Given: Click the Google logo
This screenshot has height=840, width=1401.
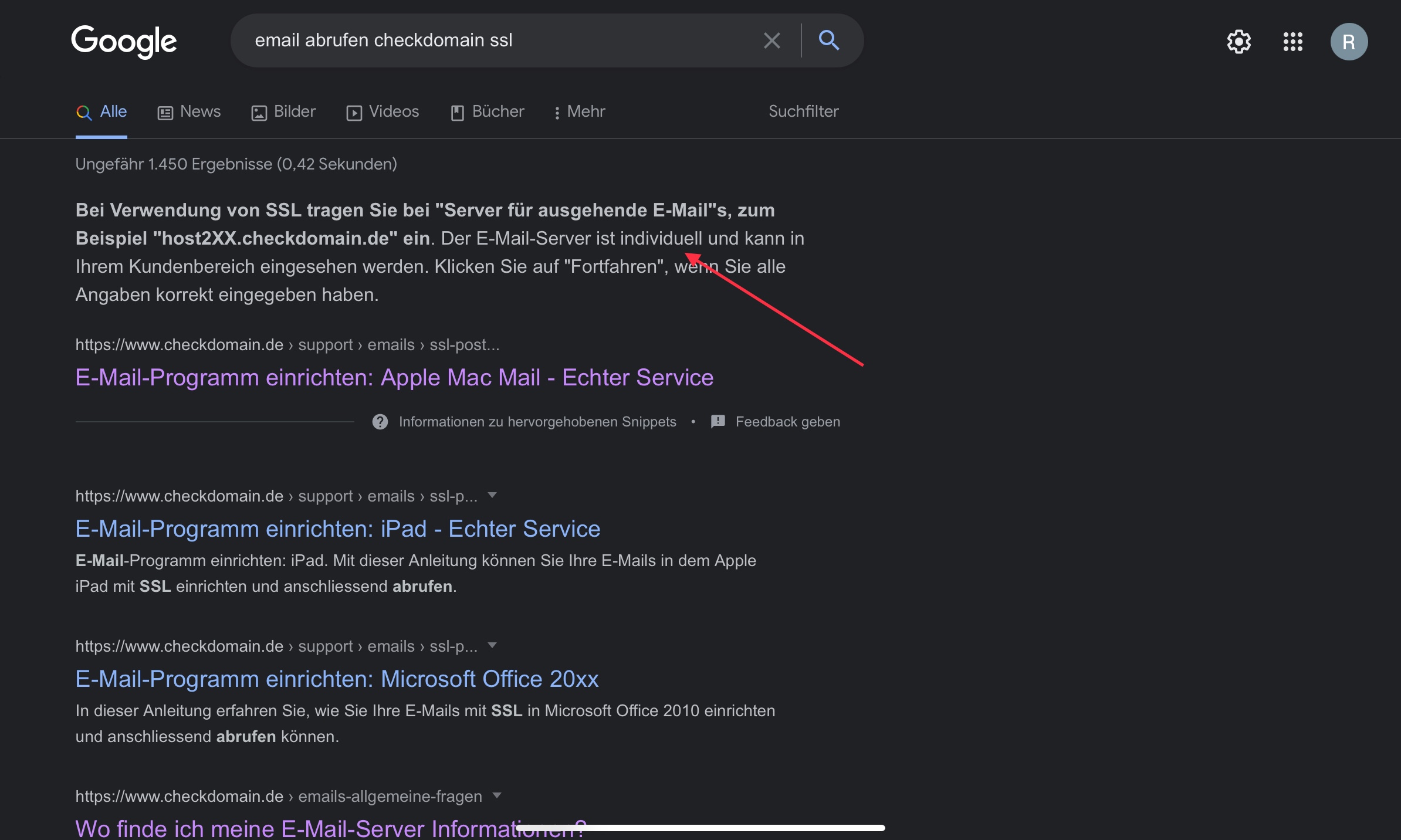Looking at the screenshot, I should click(x=124, y=41).
